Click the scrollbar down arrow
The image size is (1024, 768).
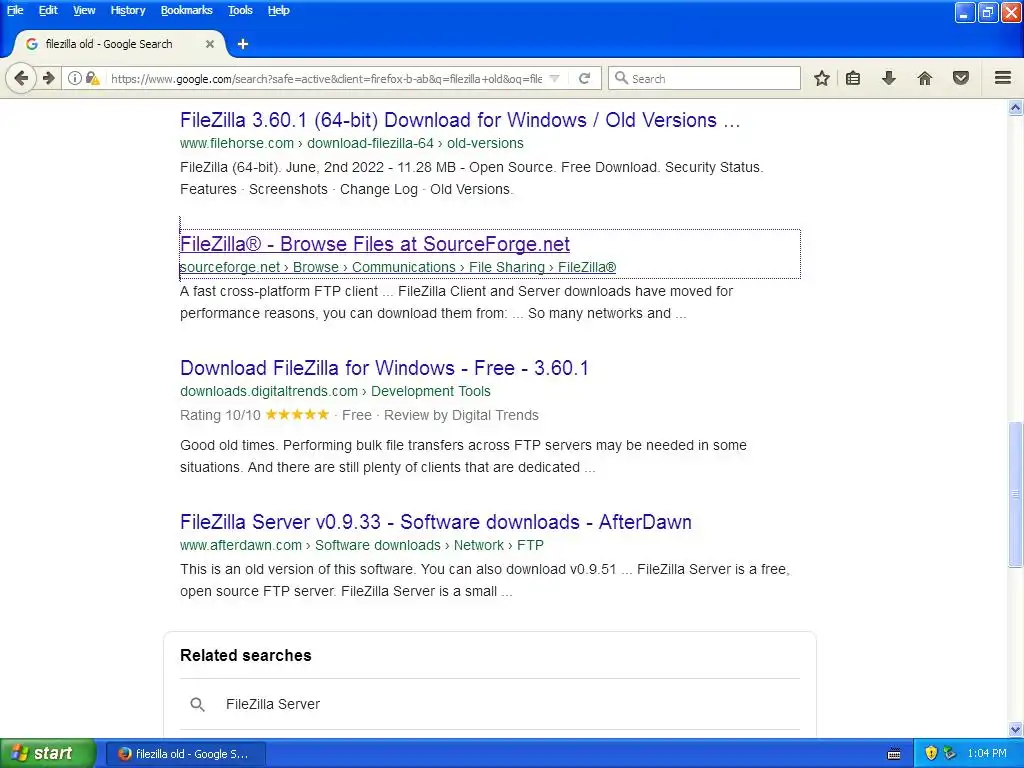pos(1016,729)
